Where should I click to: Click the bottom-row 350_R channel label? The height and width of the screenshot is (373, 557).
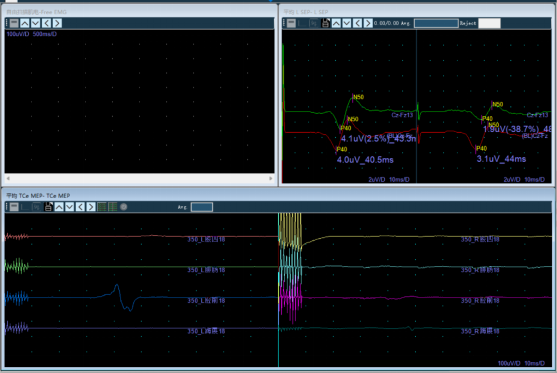click(480, 331)
